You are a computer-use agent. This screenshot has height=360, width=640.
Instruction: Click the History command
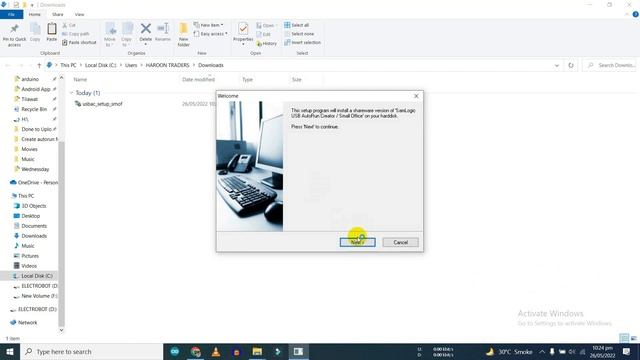(x=267, y=43)
